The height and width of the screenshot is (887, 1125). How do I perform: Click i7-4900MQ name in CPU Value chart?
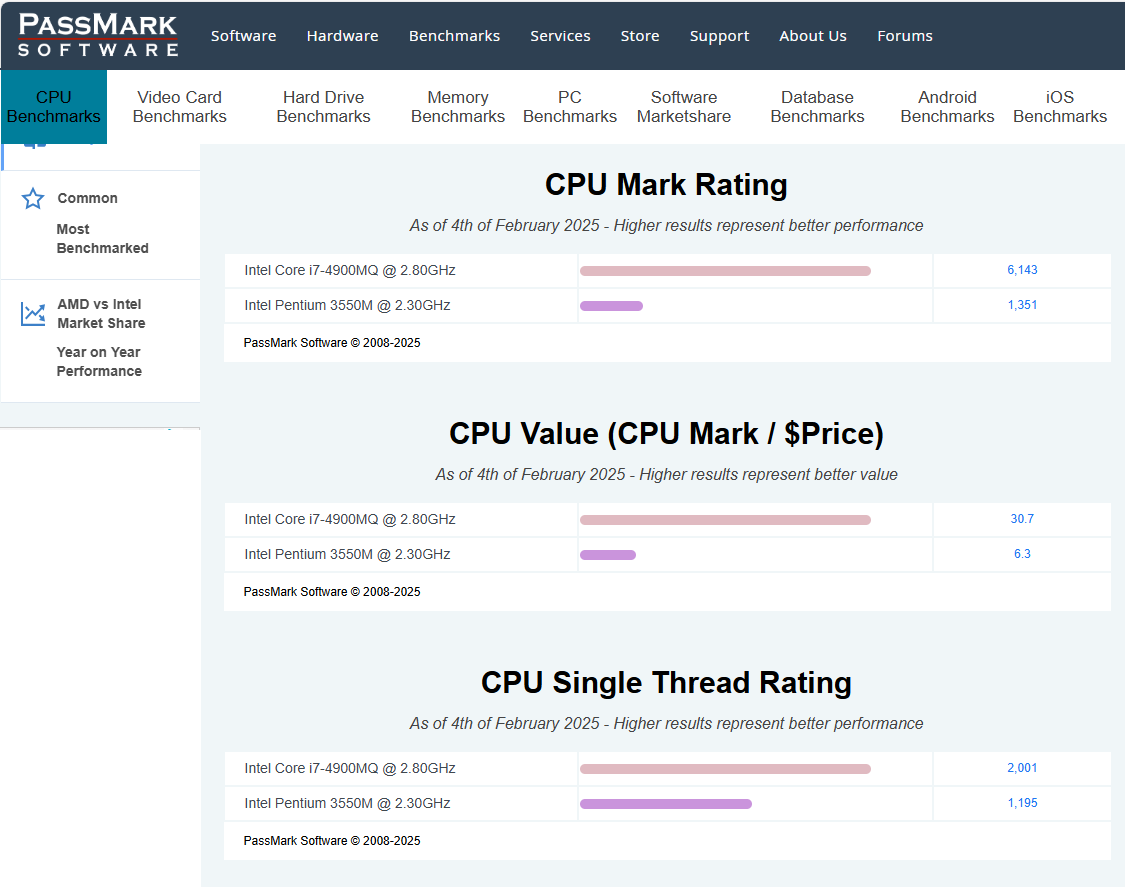pos(350,520)
